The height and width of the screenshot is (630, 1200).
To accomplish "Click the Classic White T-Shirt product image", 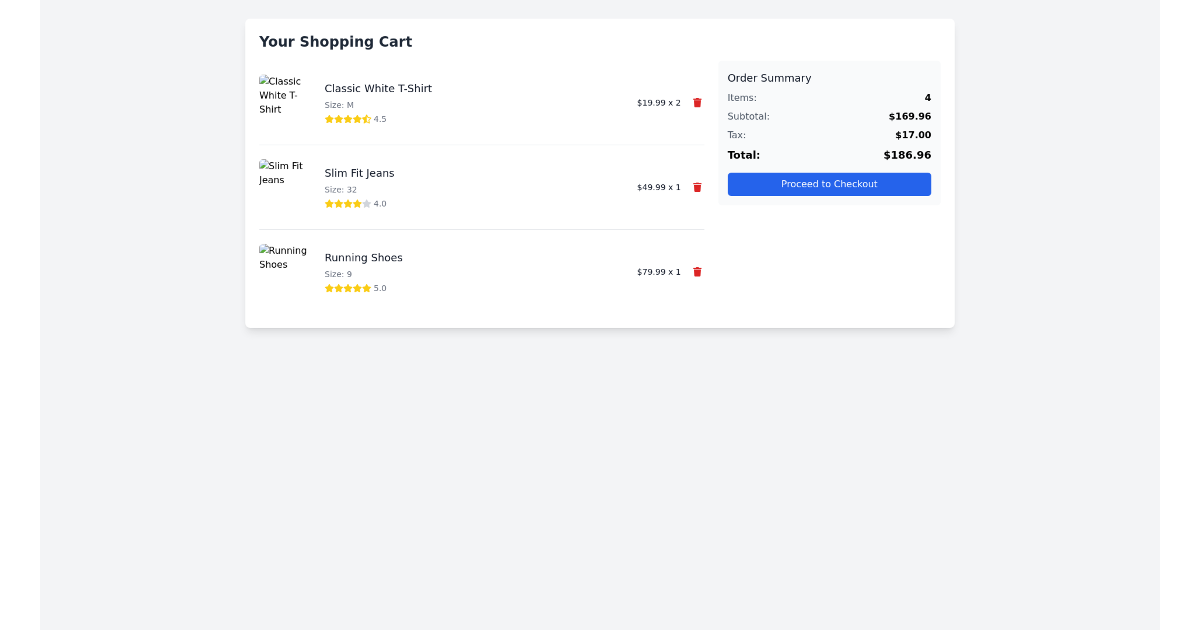I will tap(283, 95).
